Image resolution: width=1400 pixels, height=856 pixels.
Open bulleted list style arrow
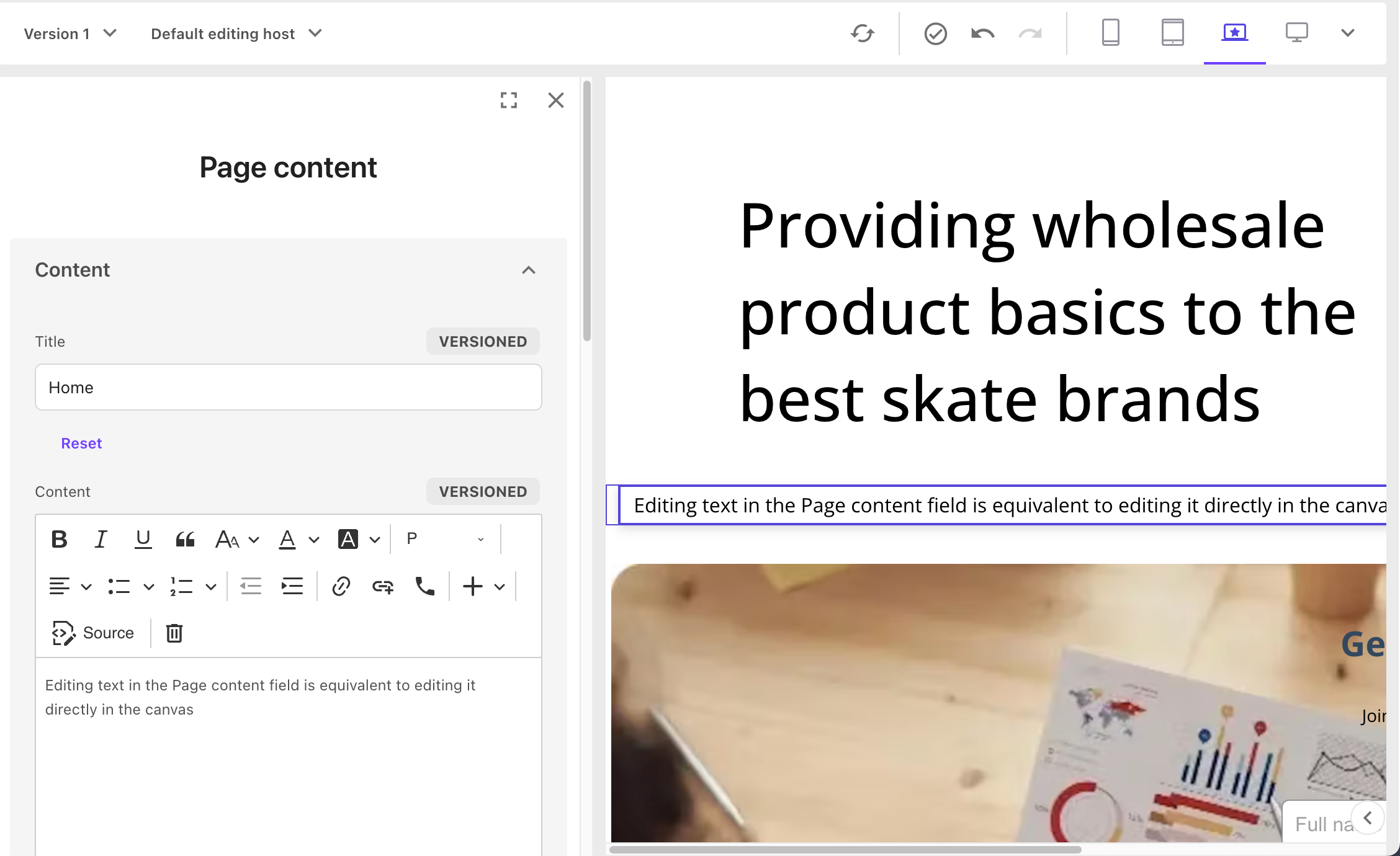tap(148, 587)
